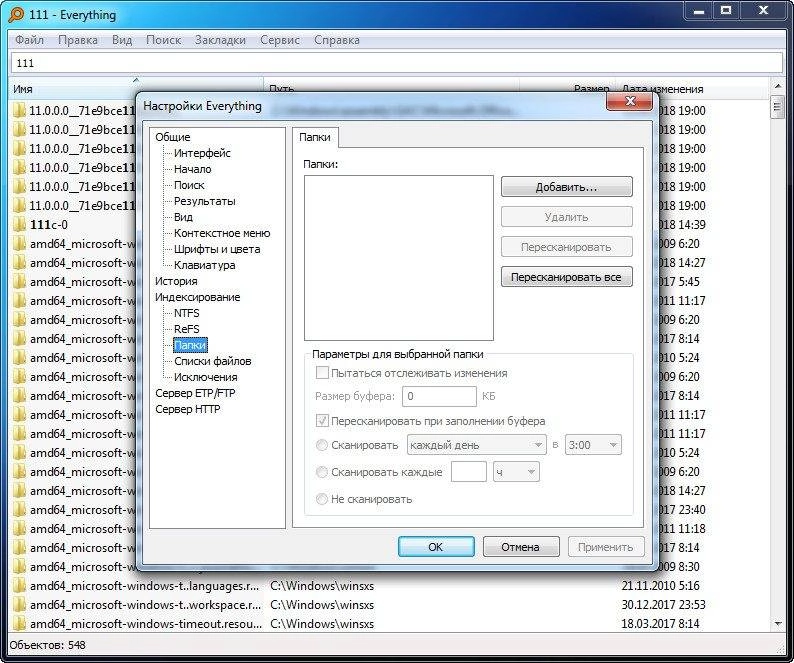Toggle Пересканировать при заполнении буфера checkbox
794x663 pixels.
click(322, 420)
